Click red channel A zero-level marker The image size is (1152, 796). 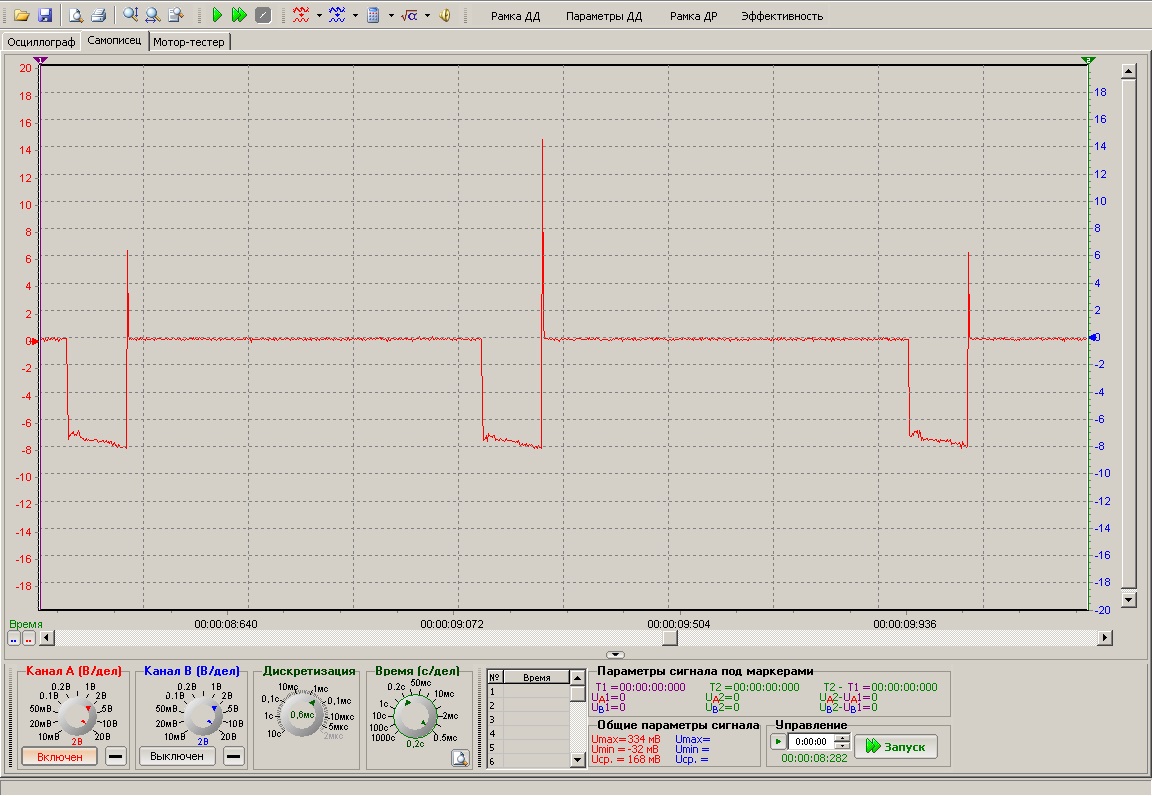35,341
